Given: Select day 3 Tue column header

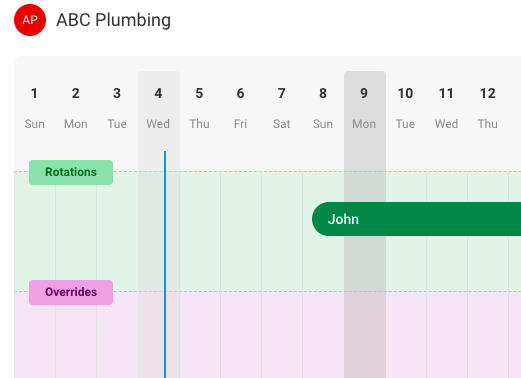Looking at the screenshot, I should pos(117,107).
